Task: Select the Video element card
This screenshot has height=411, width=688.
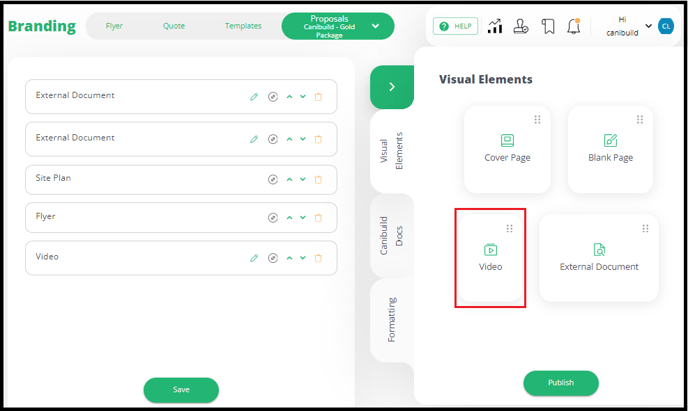Action: coord(490,258)
